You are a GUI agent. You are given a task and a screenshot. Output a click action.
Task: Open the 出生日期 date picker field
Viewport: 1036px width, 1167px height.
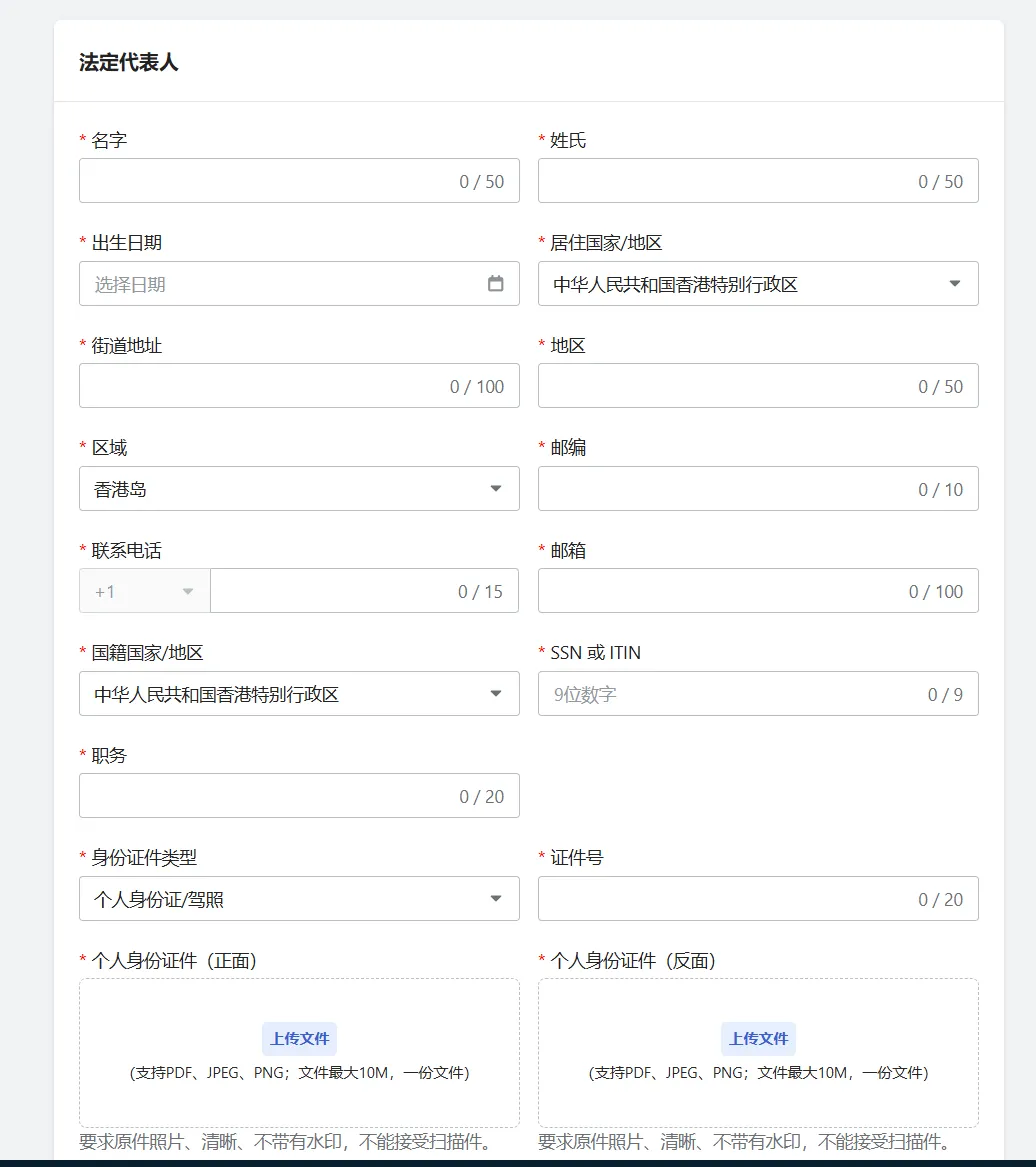280,284
